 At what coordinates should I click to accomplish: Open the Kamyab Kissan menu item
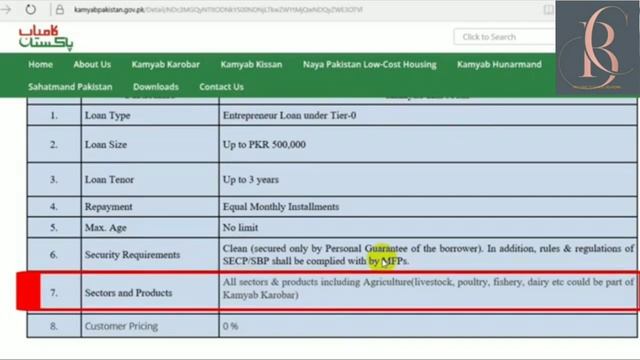(251, 64)
